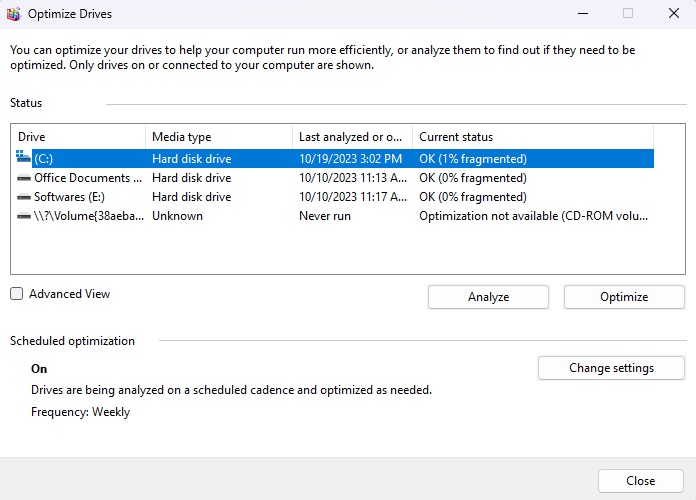Sort the list by Drive column header
Screen dimensions: 696x500
(78, 137)
